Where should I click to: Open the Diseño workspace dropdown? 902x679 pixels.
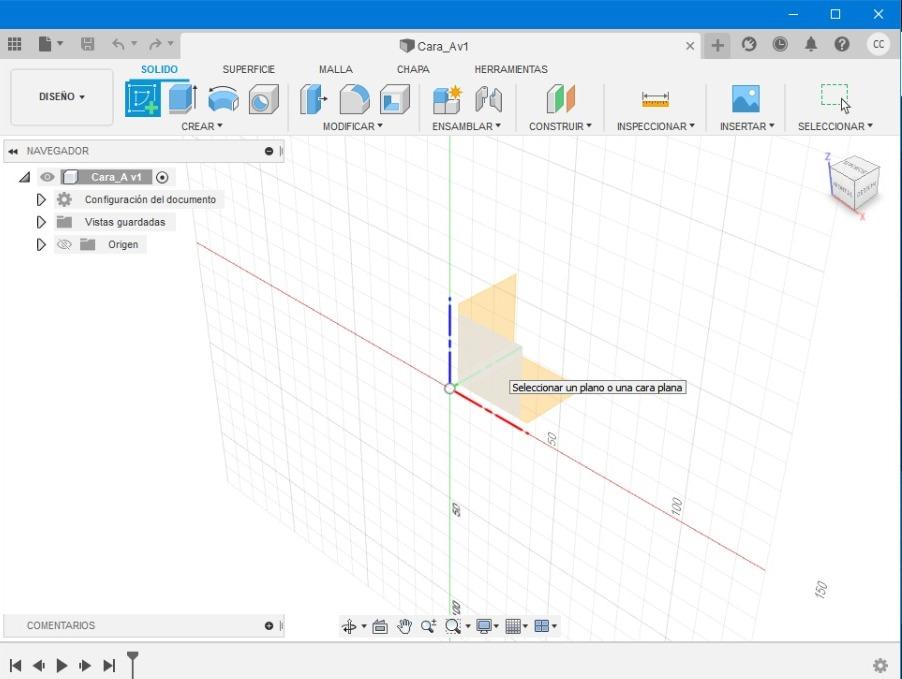point(62,97)
